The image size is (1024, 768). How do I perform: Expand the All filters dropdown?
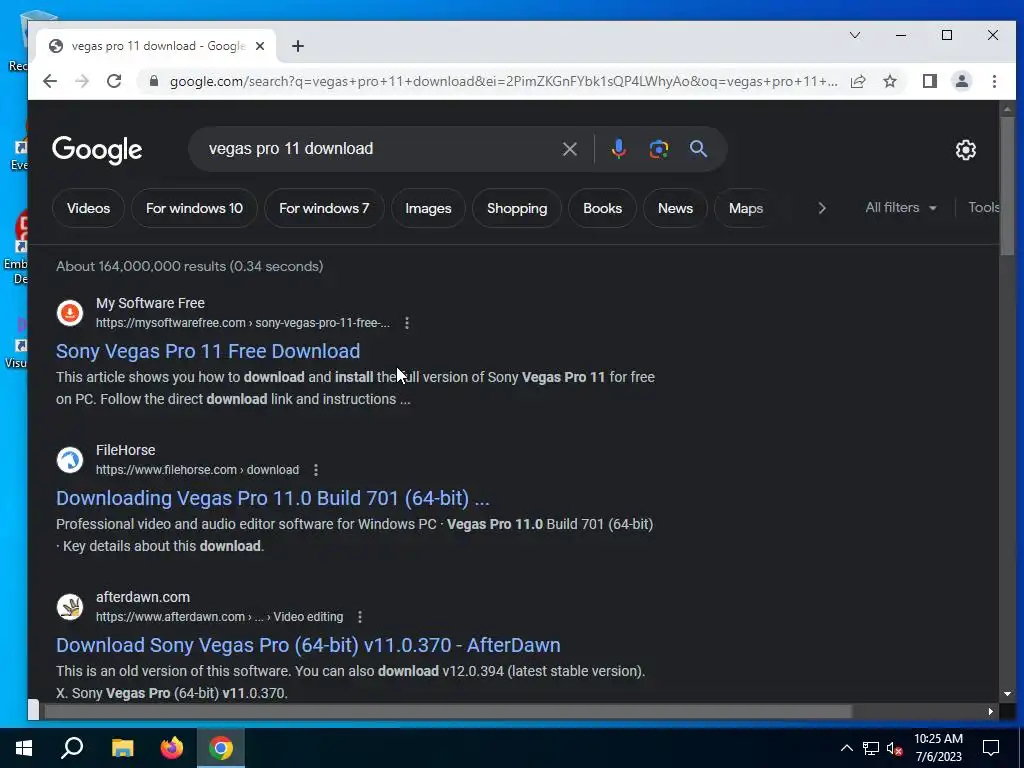(x=901, y=208)
